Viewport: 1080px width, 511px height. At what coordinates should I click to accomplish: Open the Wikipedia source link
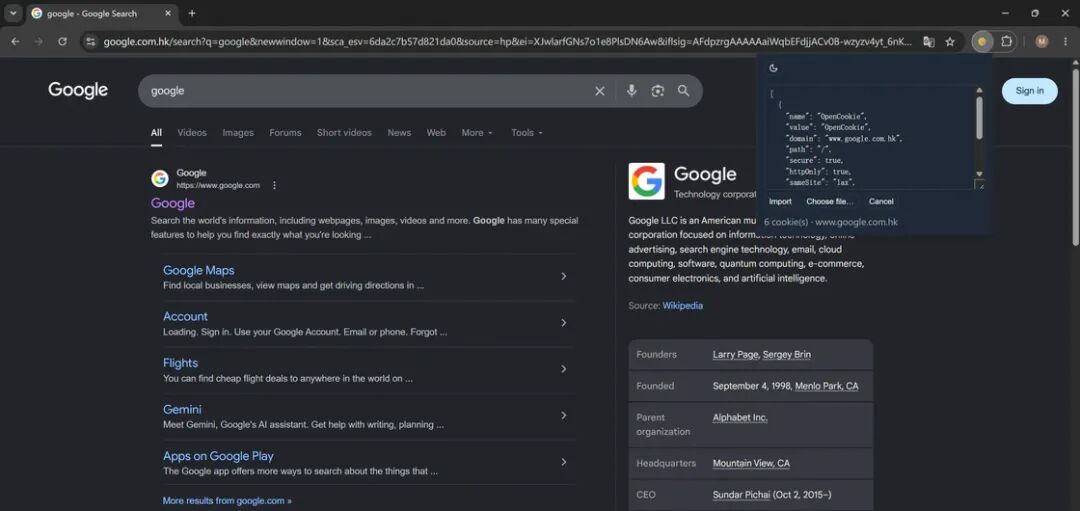(683, 306)
